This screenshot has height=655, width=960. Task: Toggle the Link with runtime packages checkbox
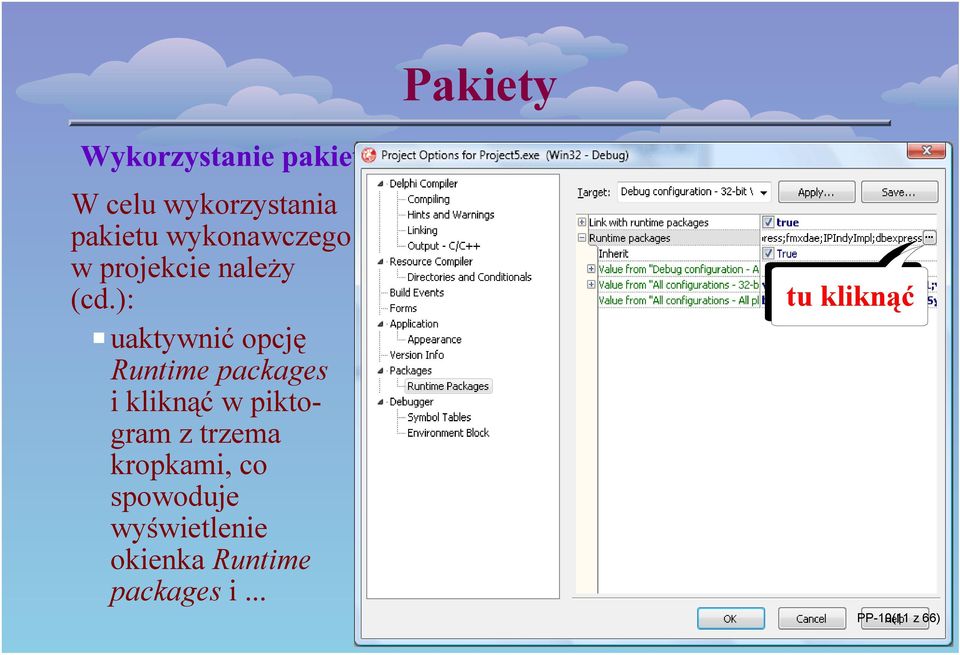pos(768,222)
